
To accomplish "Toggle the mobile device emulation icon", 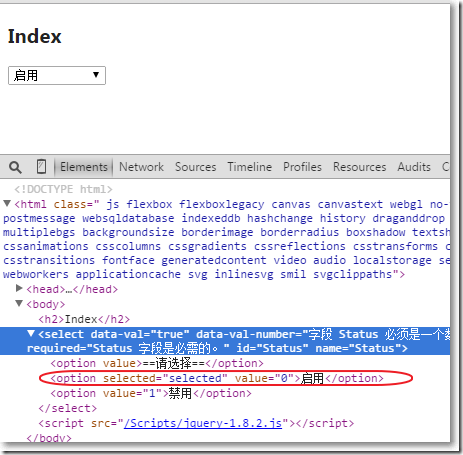I will (41, 167).
